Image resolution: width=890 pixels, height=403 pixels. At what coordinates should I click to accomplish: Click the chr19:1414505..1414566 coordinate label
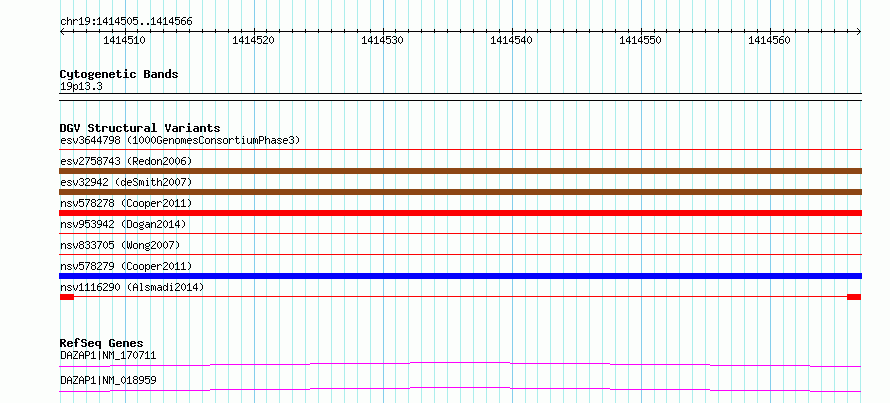tap(126, 22)
